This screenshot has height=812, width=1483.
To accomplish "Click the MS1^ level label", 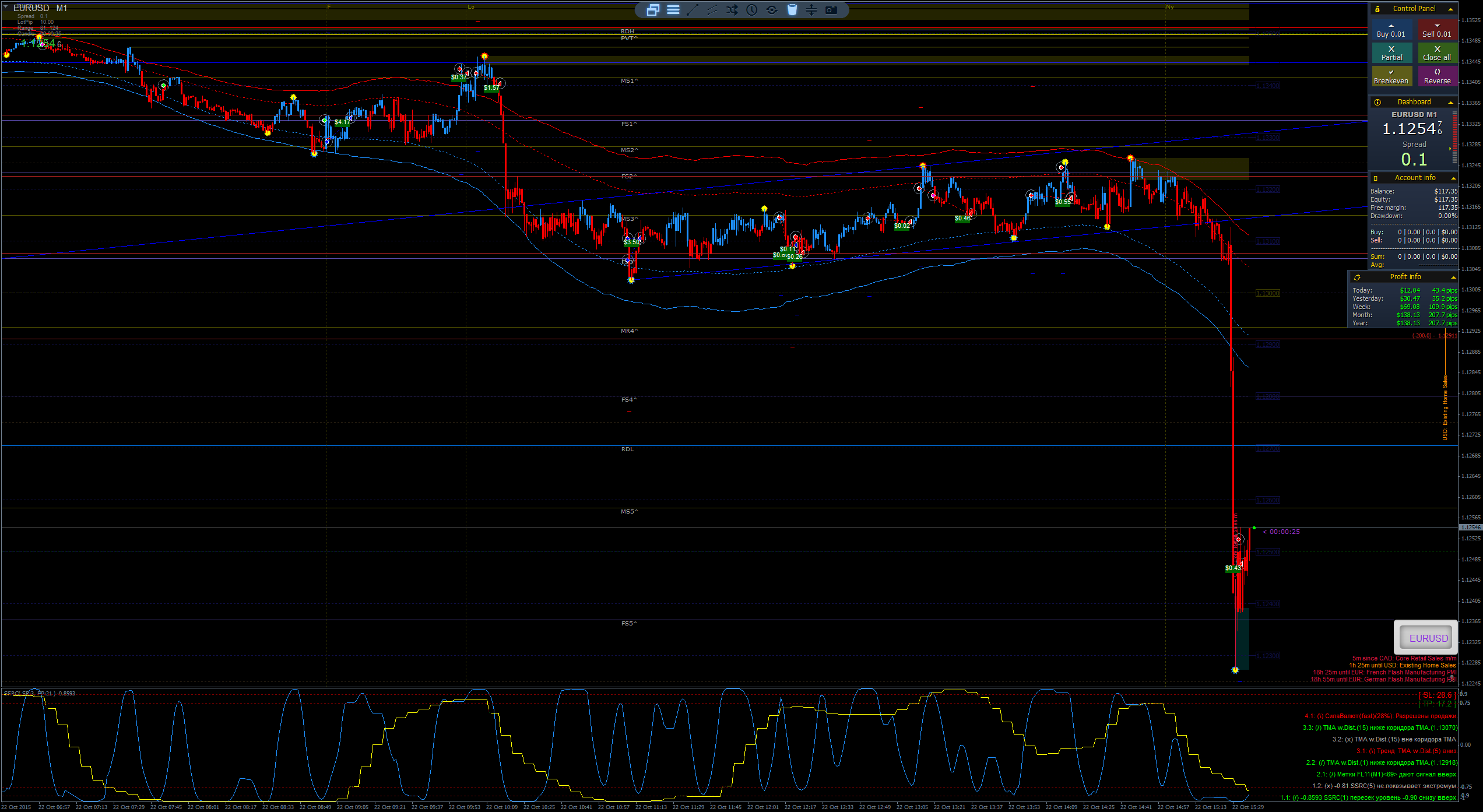I will click(629, 81).
